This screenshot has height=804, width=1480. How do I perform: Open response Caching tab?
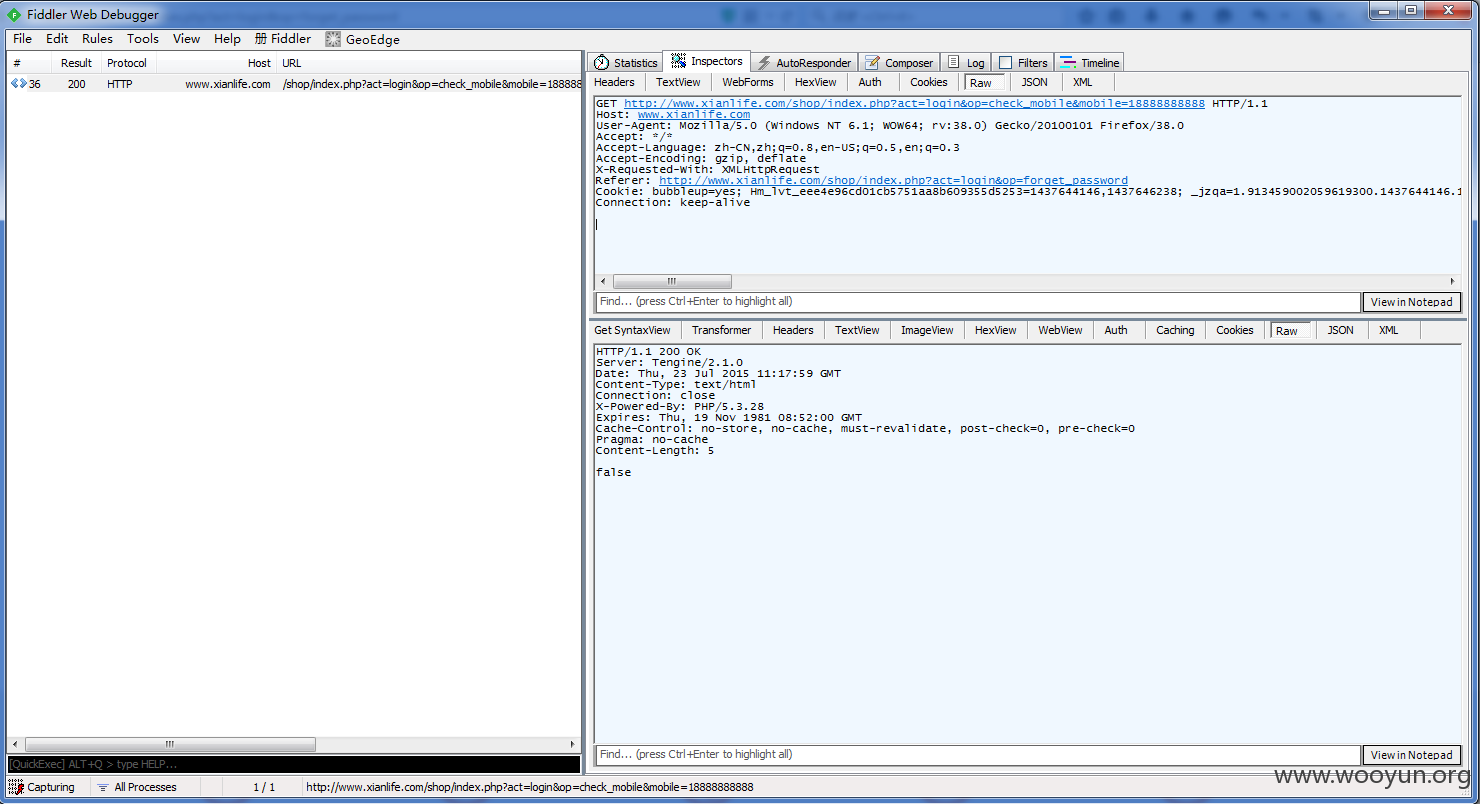(x=1175, y=330)
